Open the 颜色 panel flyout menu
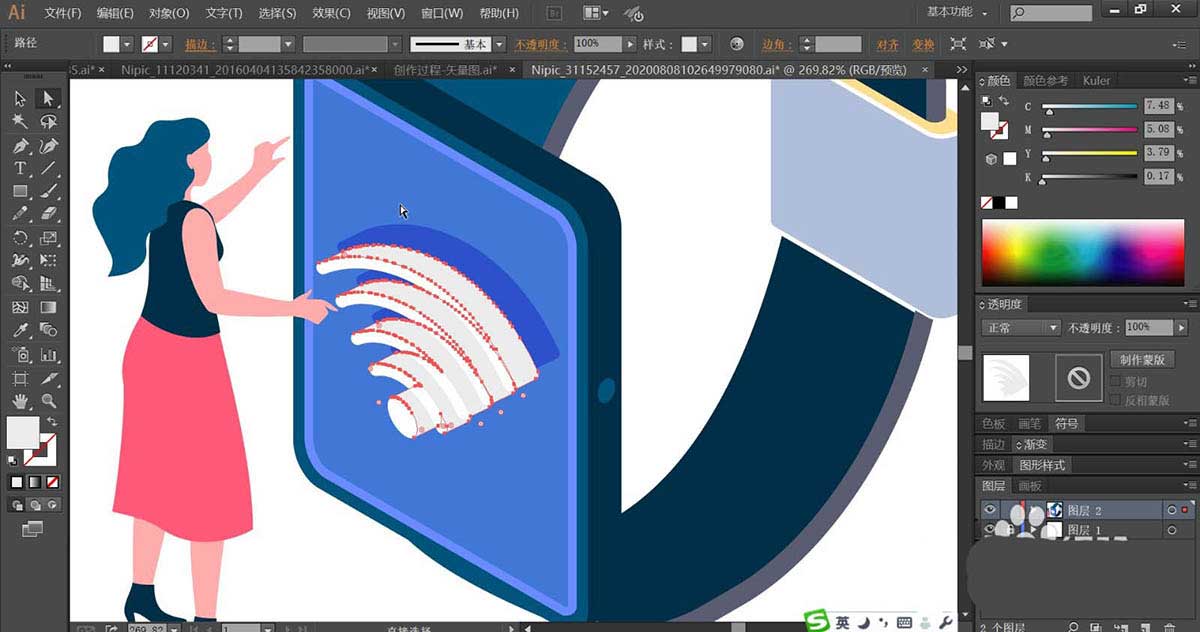 (x=1189, y=80)
